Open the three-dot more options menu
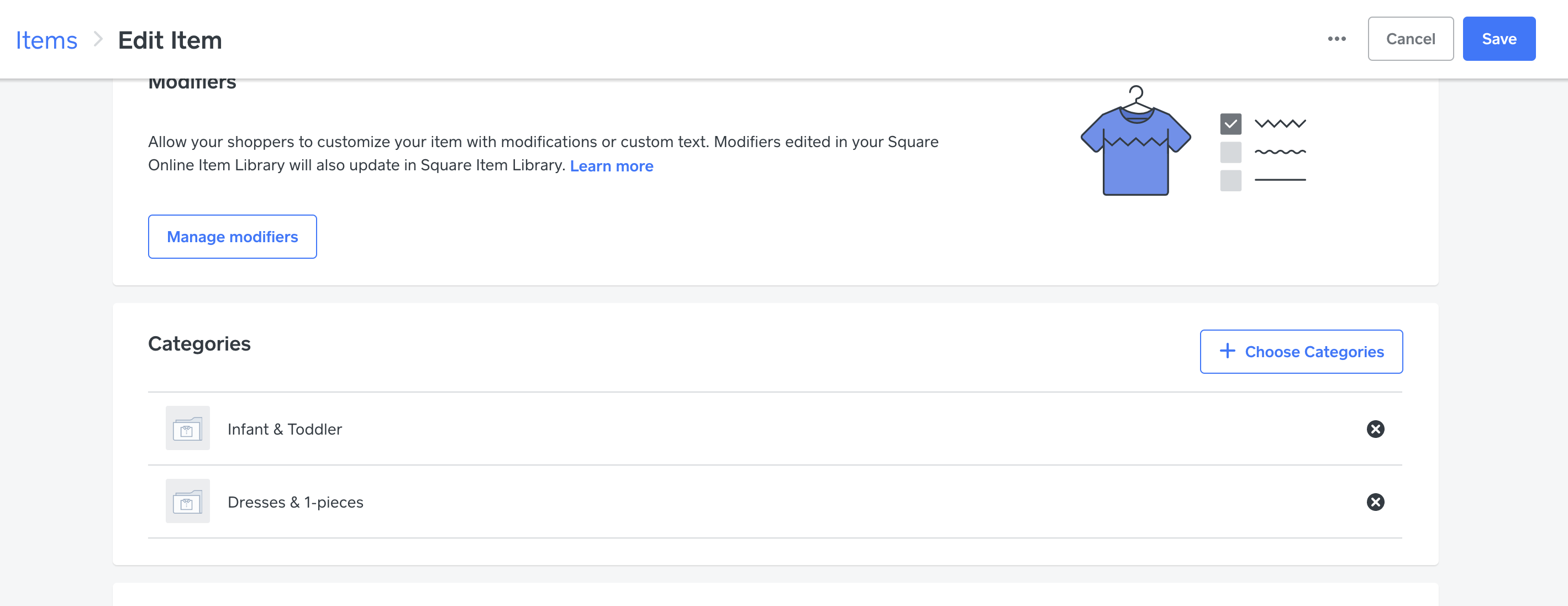This screenshot has height=606, width=1568. tap(1337, 39)
